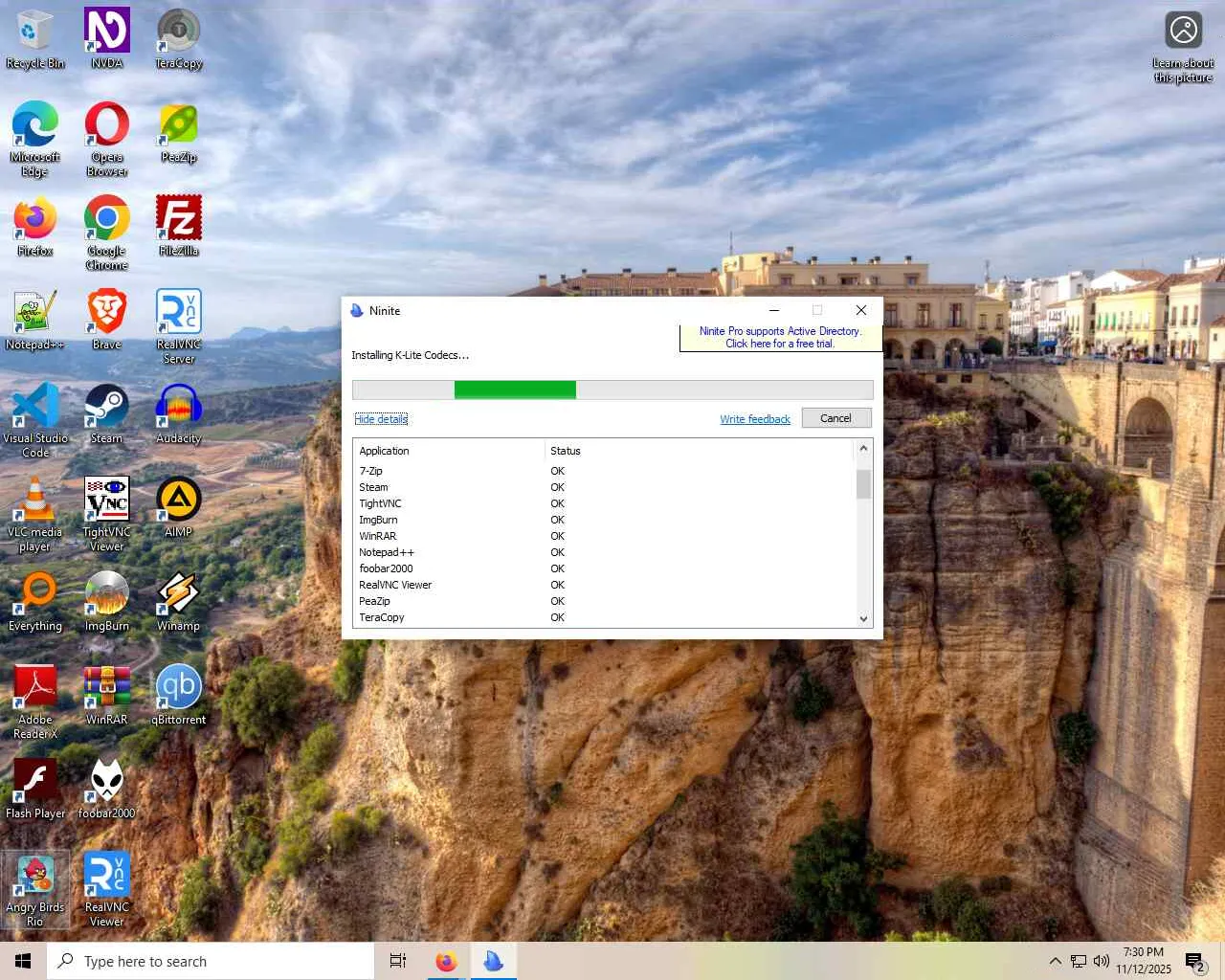Select the foobar2000 row in details list
Image resolution: width=1225 pixels, height=980 pixels.
[603, 568]
